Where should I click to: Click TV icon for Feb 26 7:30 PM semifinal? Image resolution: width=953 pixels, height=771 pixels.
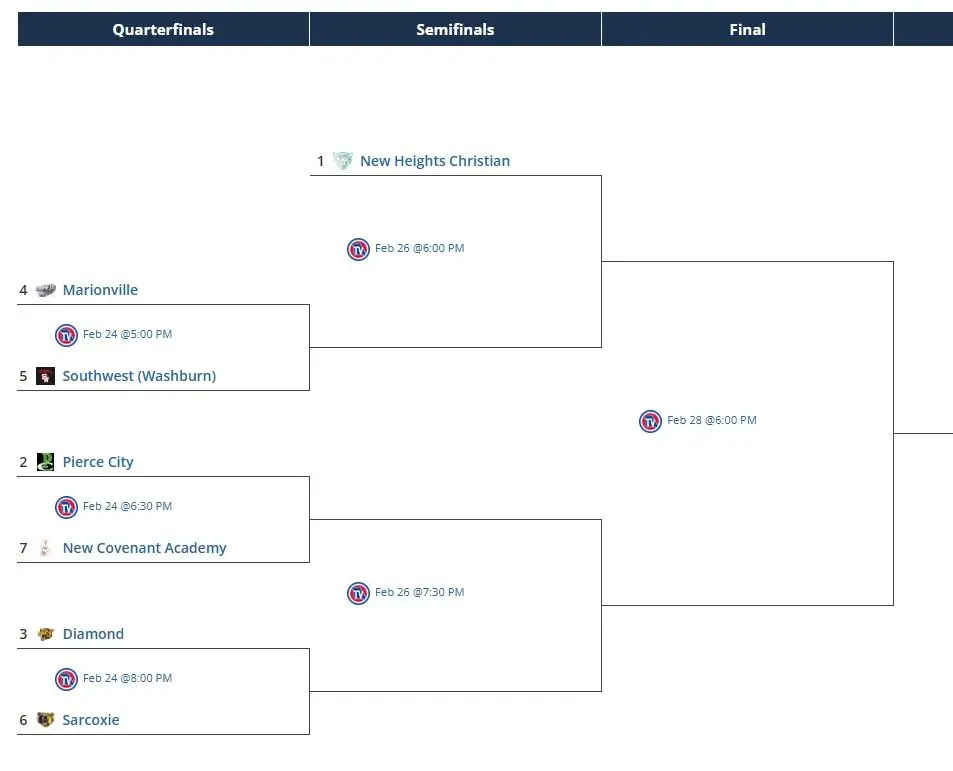358,593
